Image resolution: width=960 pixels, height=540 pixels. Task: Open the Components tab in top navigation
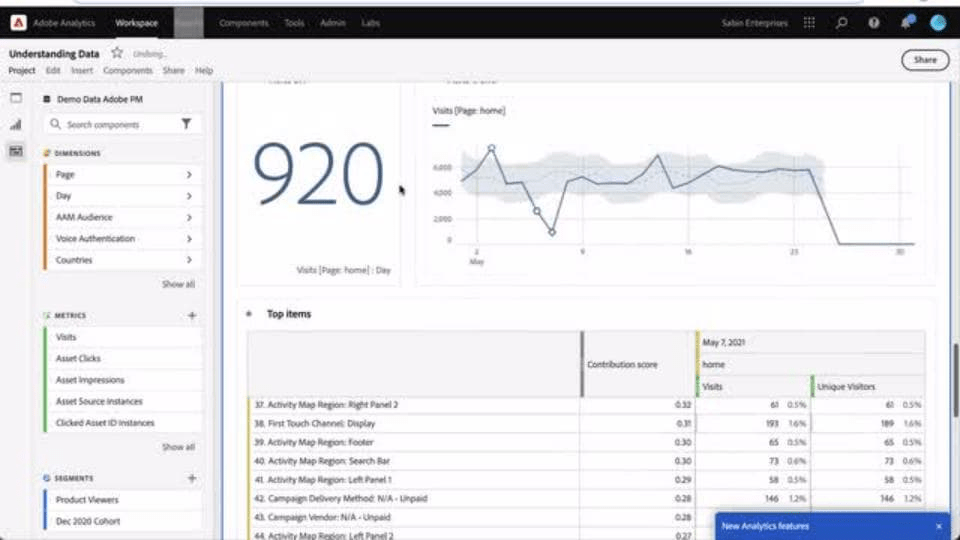pyautogui.click(x=243, y=22)
